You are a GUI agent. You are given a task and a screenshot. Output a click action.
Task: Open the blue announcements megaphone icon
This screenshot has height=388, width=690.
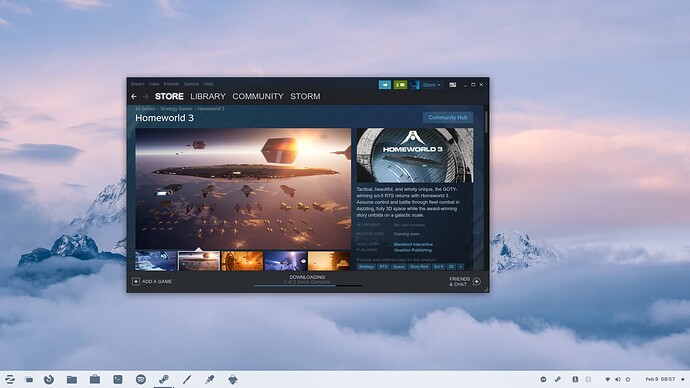385,85
